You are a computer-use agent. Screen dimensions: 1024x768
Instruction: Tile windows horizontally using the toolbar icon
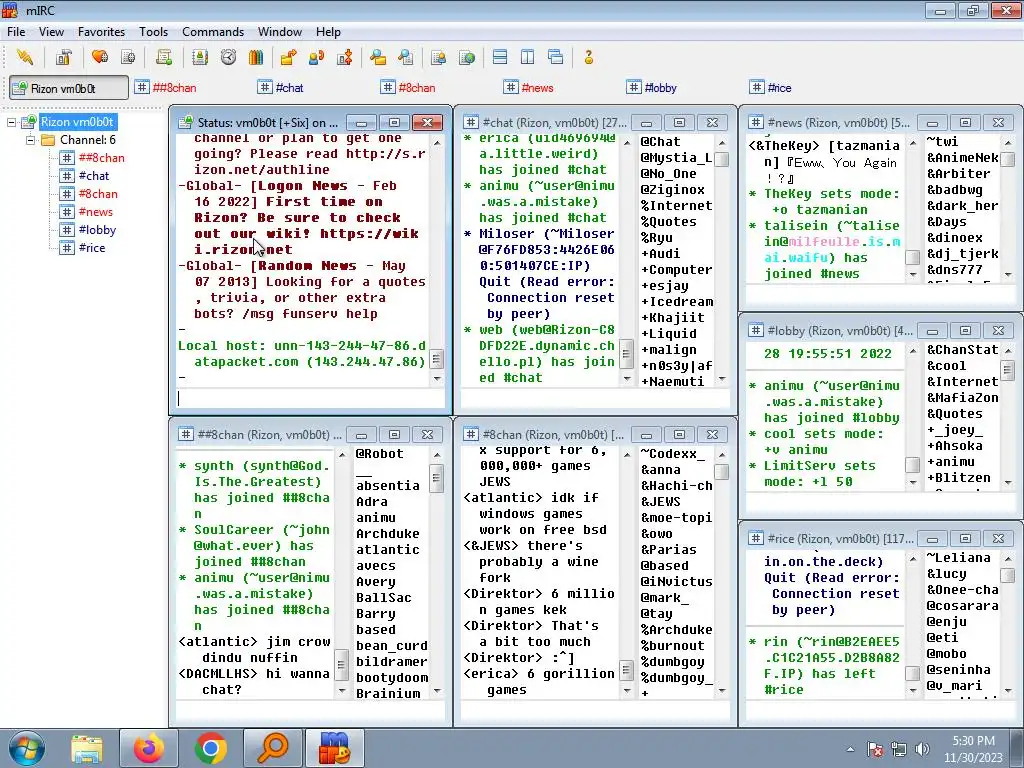(500, 57)
